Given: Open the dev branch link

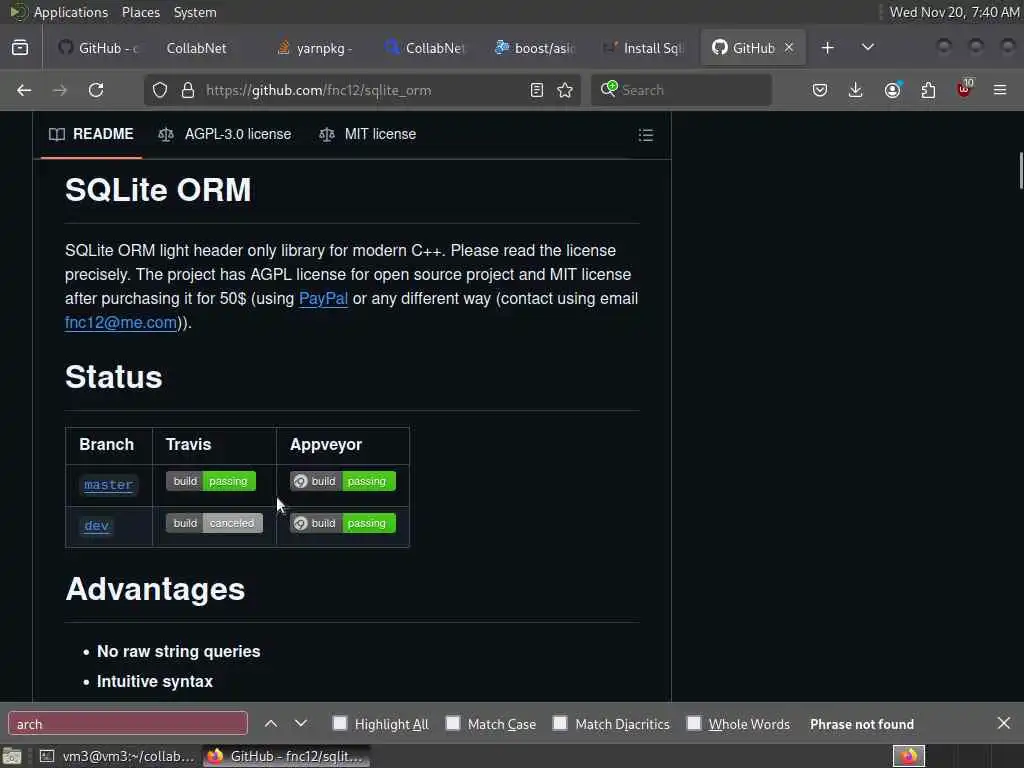Looking at the screenshot, I should point(97,526).
